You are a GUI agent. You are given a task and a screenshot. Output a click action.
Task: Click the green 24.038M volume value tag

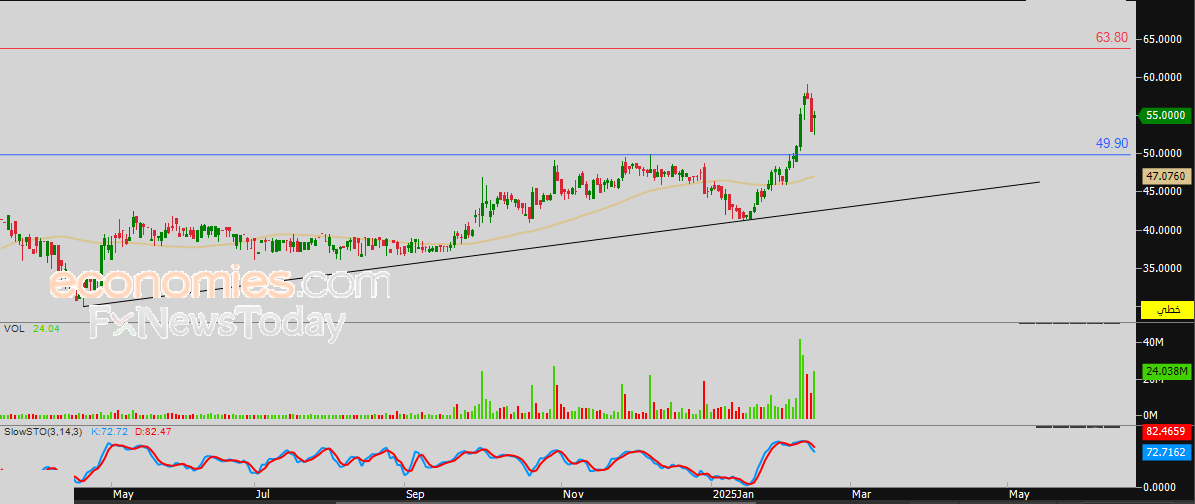pyautogui.click(x=1165, y=371)
